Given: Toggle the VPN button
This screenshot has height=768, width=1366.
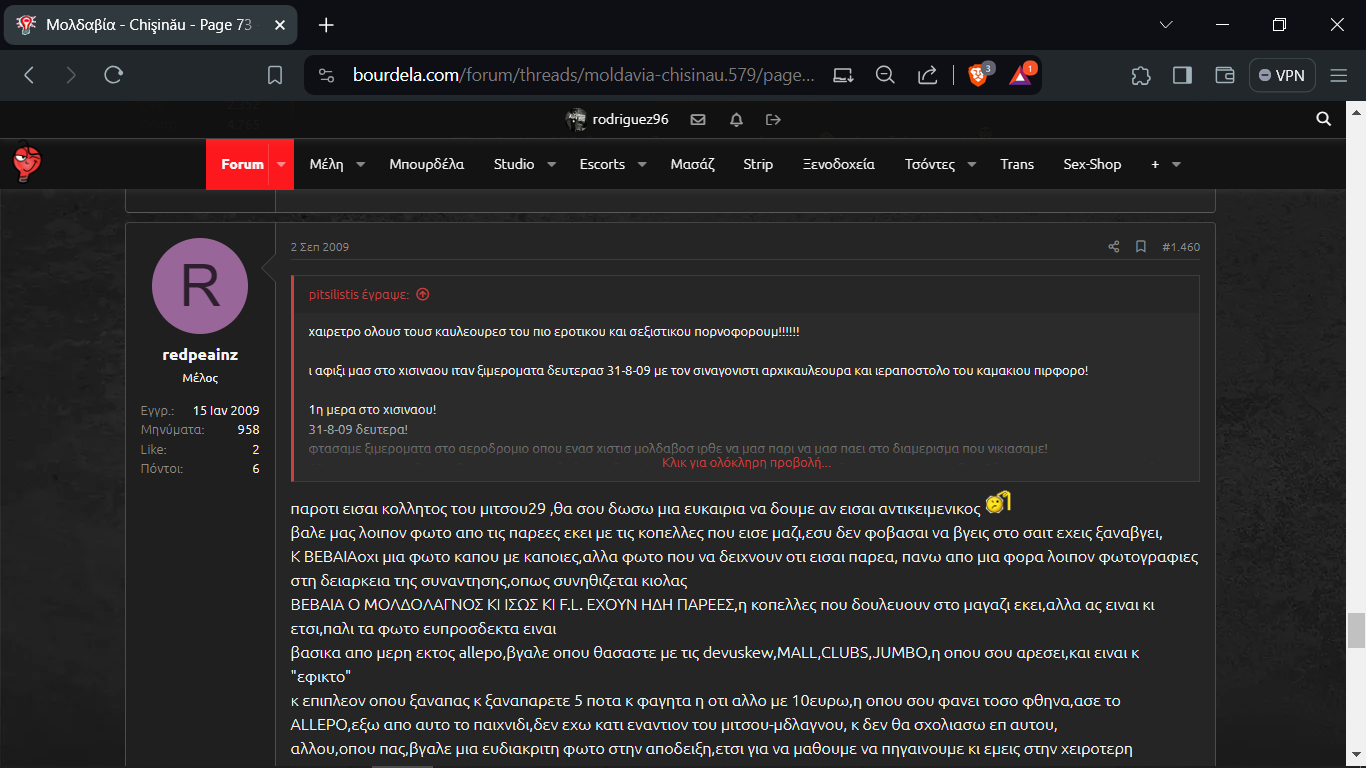Looking at the screenshot, I should pos(1282,75).
